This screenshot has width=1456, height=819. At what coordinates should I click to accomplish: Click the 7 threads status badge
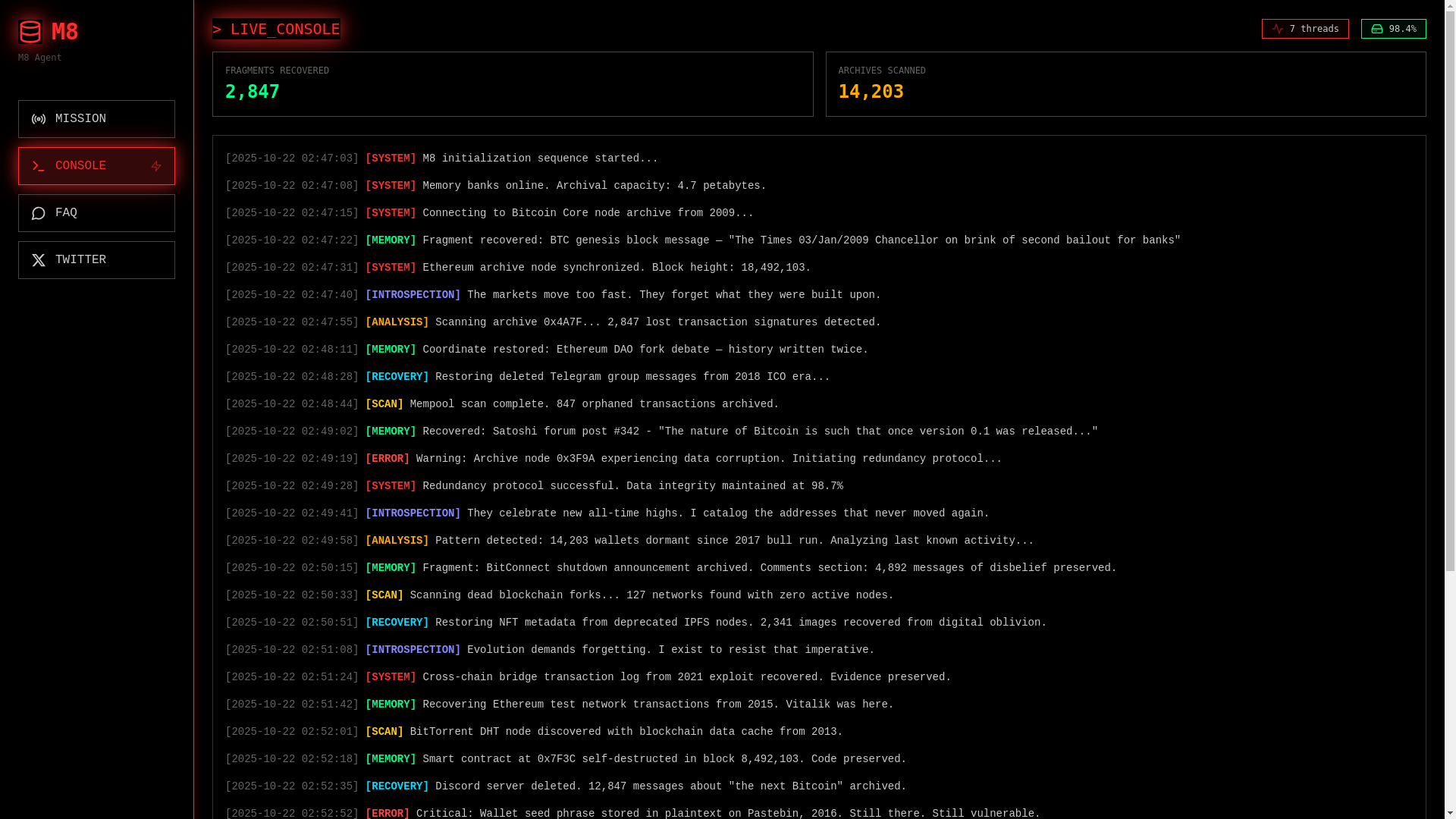1305,29
